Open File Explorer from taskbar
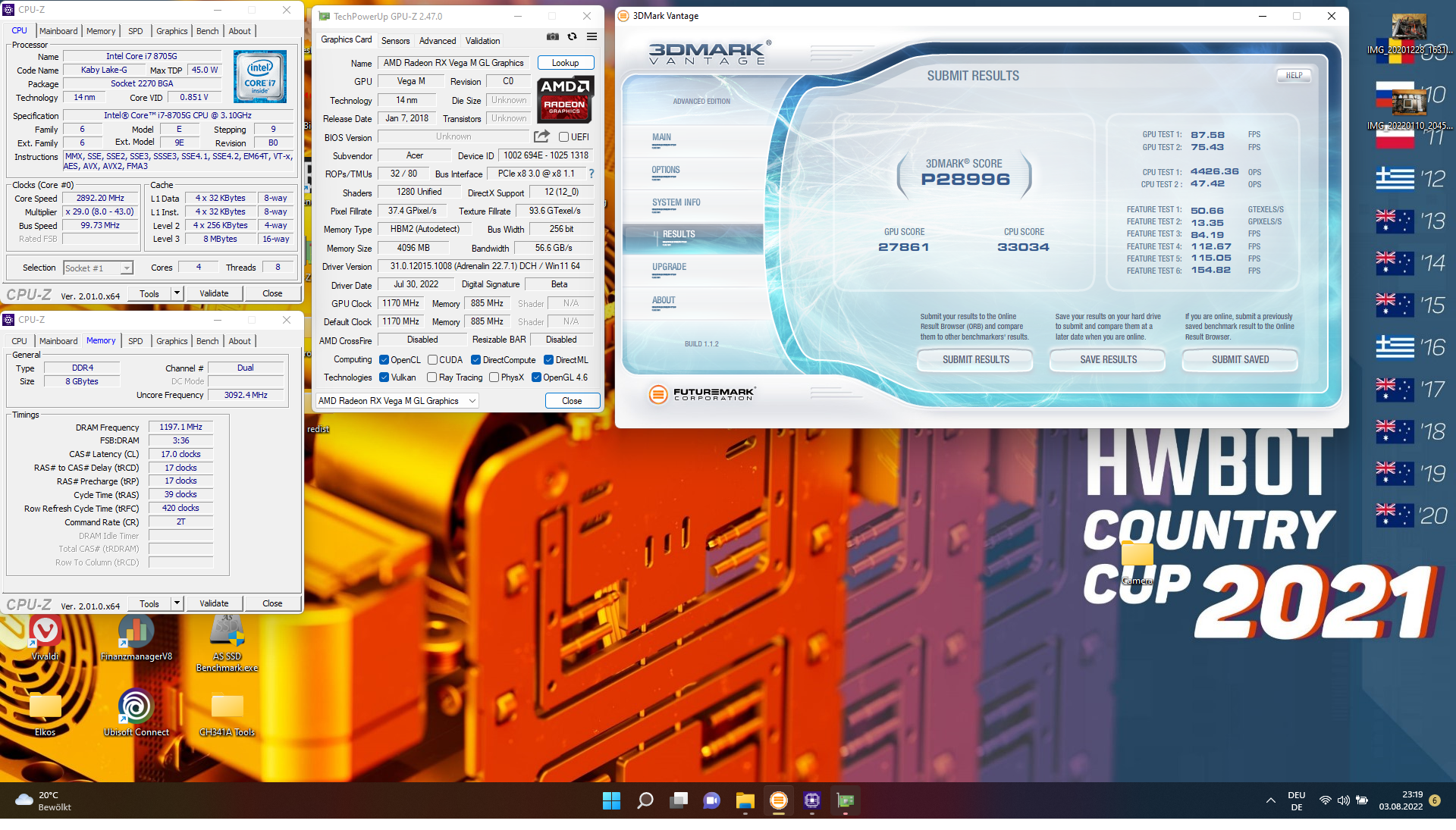The height and width of the screenshot is (830, 1456). (745, 800)
